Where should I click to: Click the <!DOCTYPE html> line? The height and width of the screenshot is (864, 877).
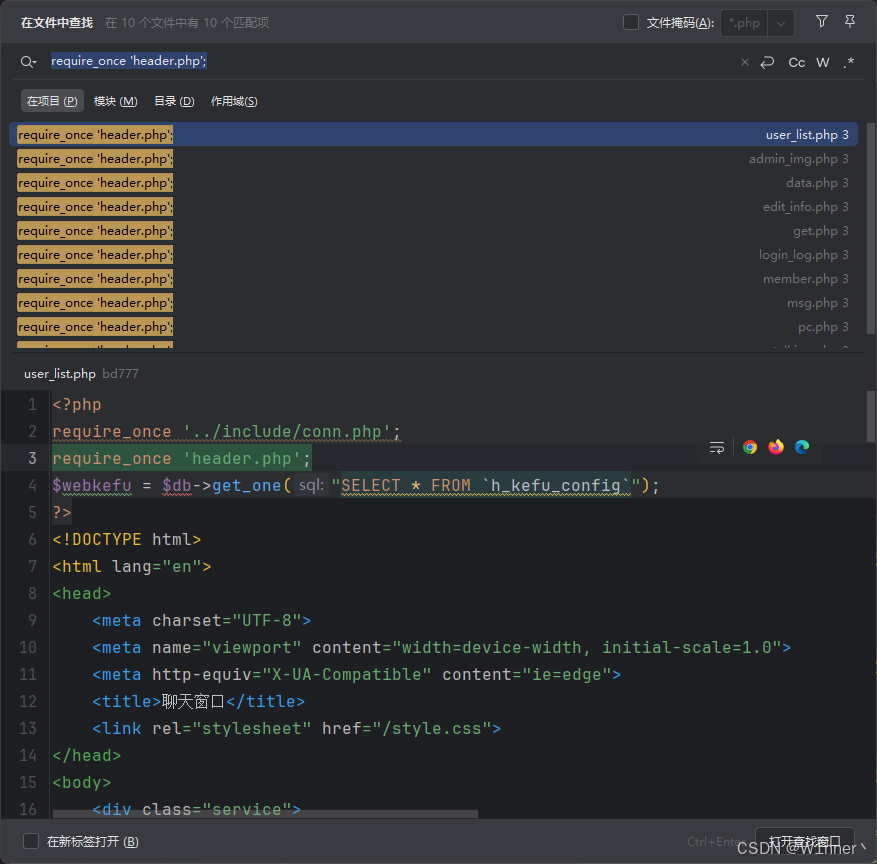pos(126,540)
